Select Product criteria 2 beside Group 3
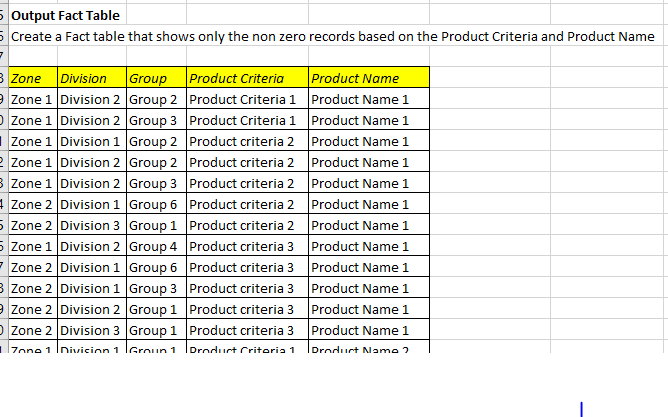Image resolution: width=668 pixels, height=417 pixels. tap(248, 183)
